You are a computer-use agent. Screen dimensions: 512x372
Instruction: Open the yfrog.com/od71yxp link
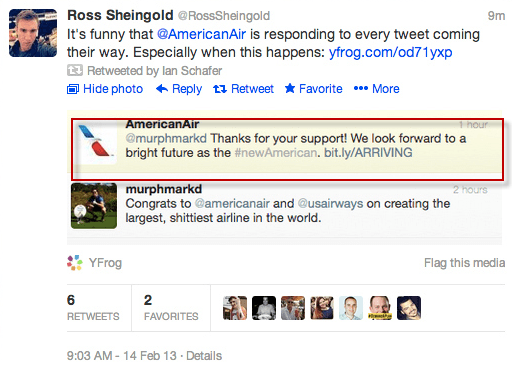pos(390,52)
